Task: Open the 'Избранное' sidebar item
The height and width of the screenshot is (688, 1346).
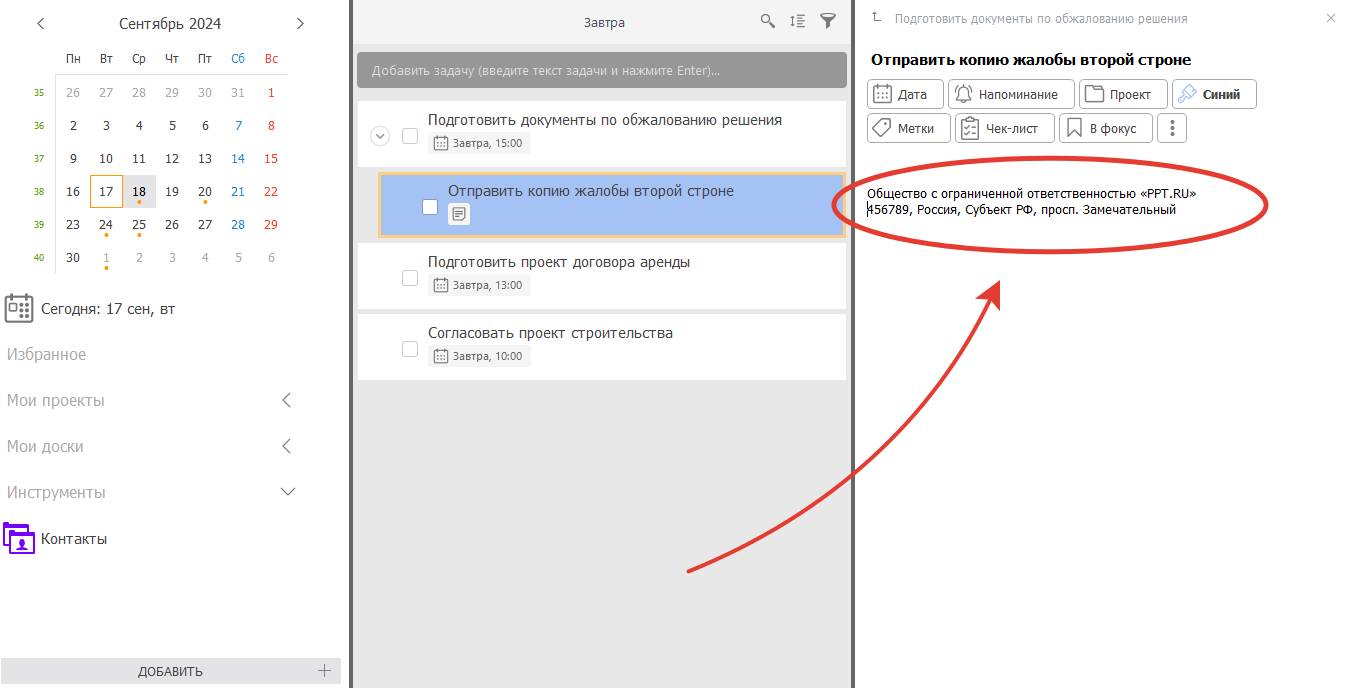Action: click(x=47, y=354)
